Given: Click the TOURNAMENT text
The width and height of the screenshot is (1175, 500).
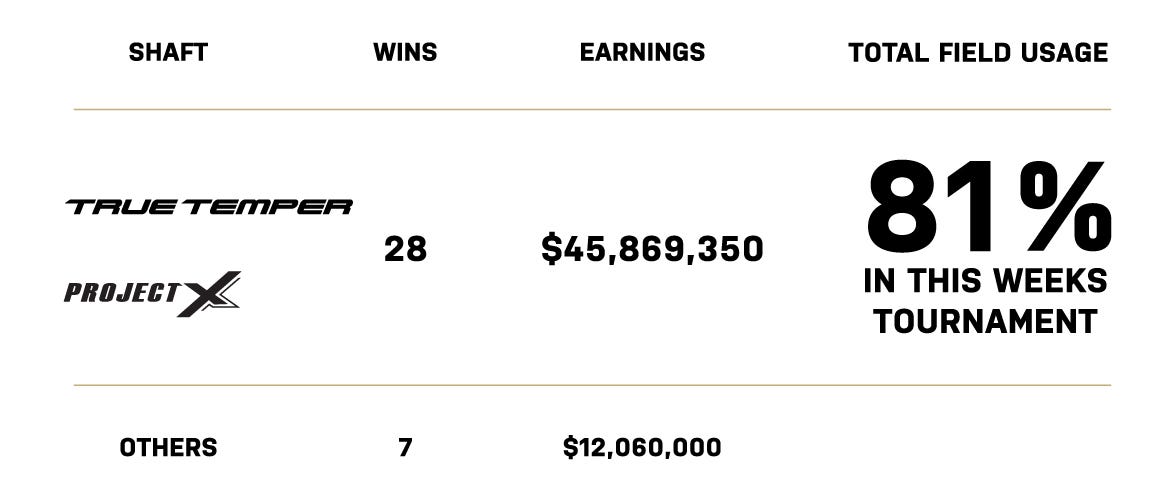Looking at the screenshot, I should click(985, 322).
